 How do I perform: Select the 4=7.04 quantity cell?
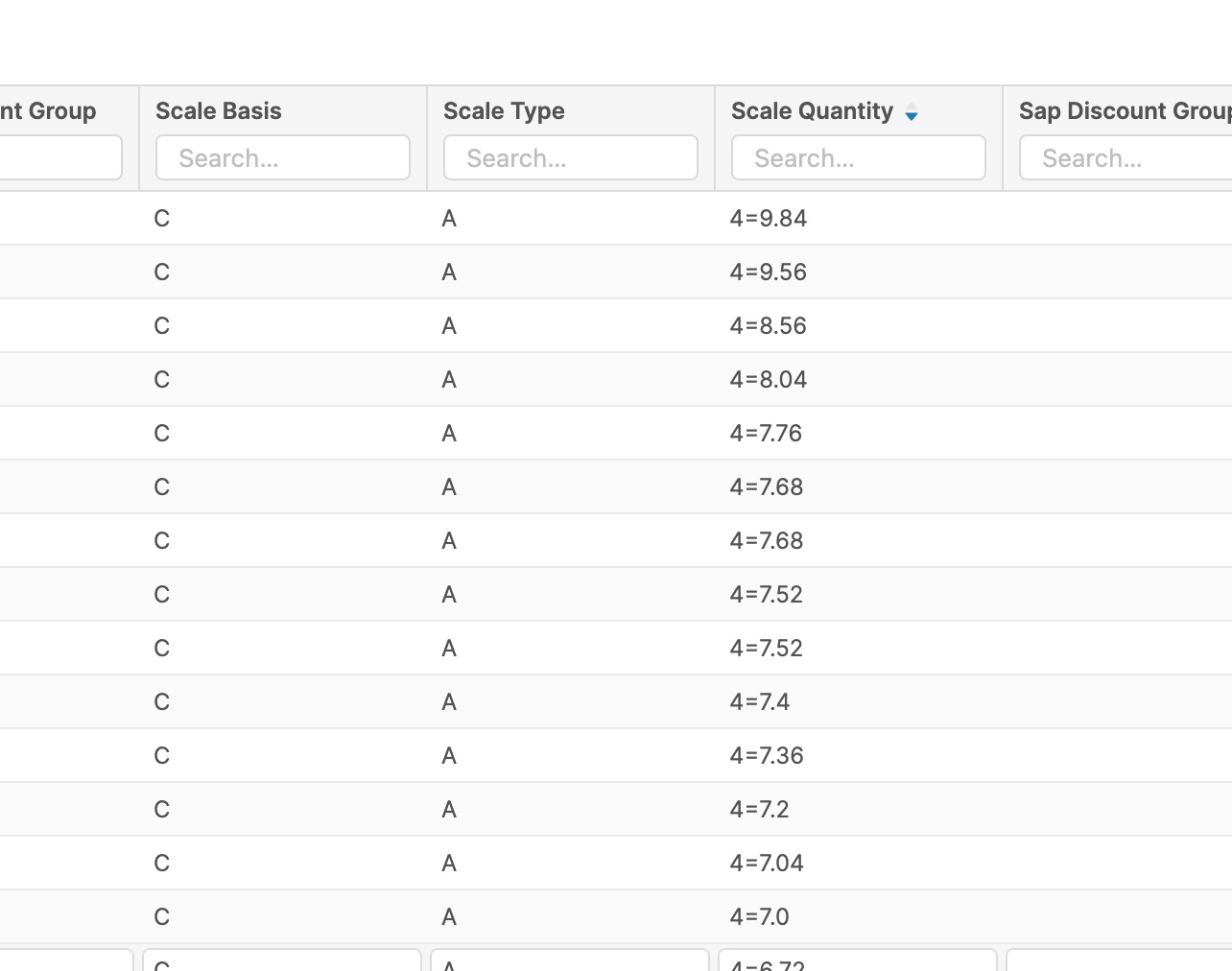[x=767, y=864]
